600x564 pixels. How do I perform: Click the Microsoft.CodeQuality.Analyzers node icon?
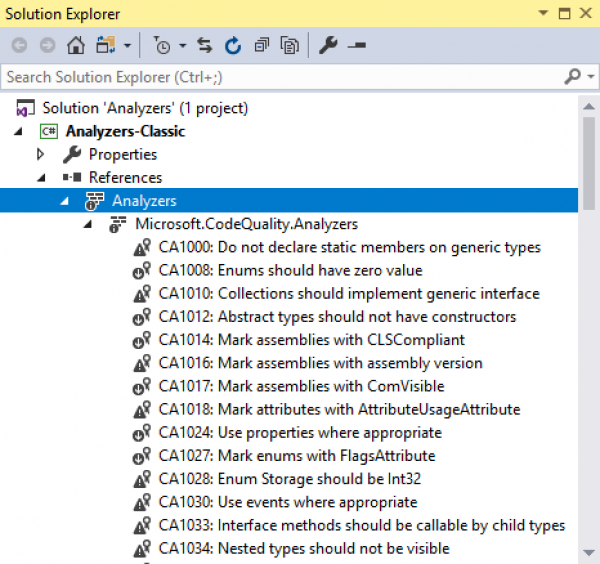(x=117, y=225)
